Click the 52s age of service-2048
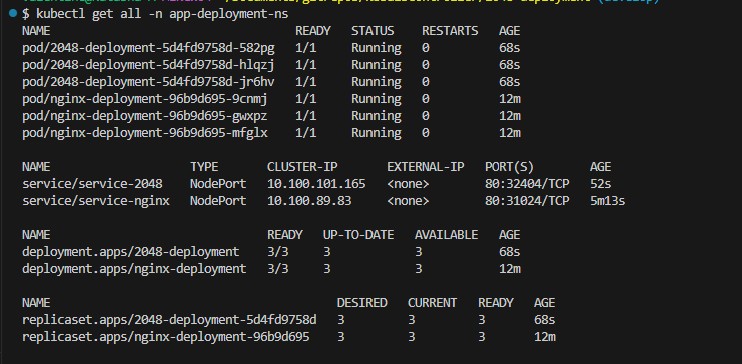 click(601, 184)
